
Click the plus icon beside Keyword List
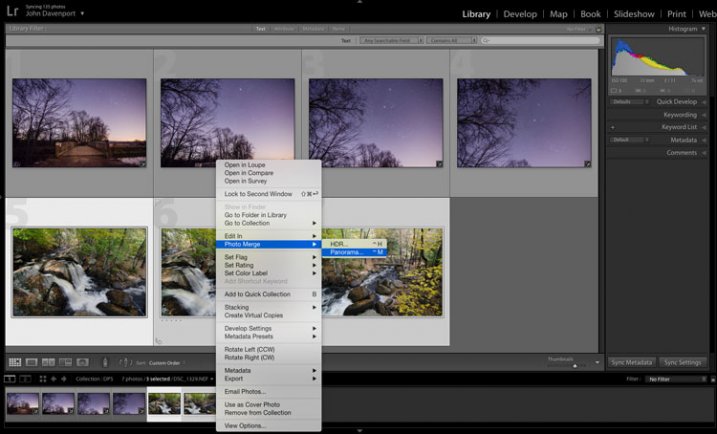612,127
